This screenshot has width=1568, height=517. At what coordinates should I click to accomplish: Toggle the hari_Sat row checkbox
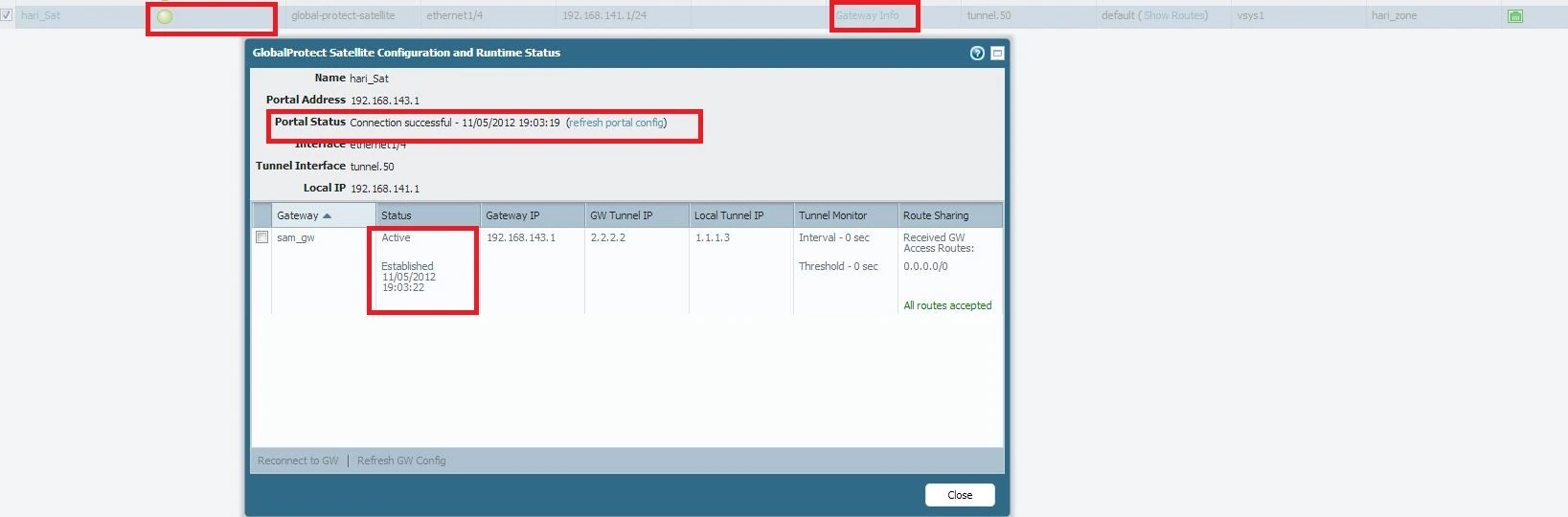[7, 15]
